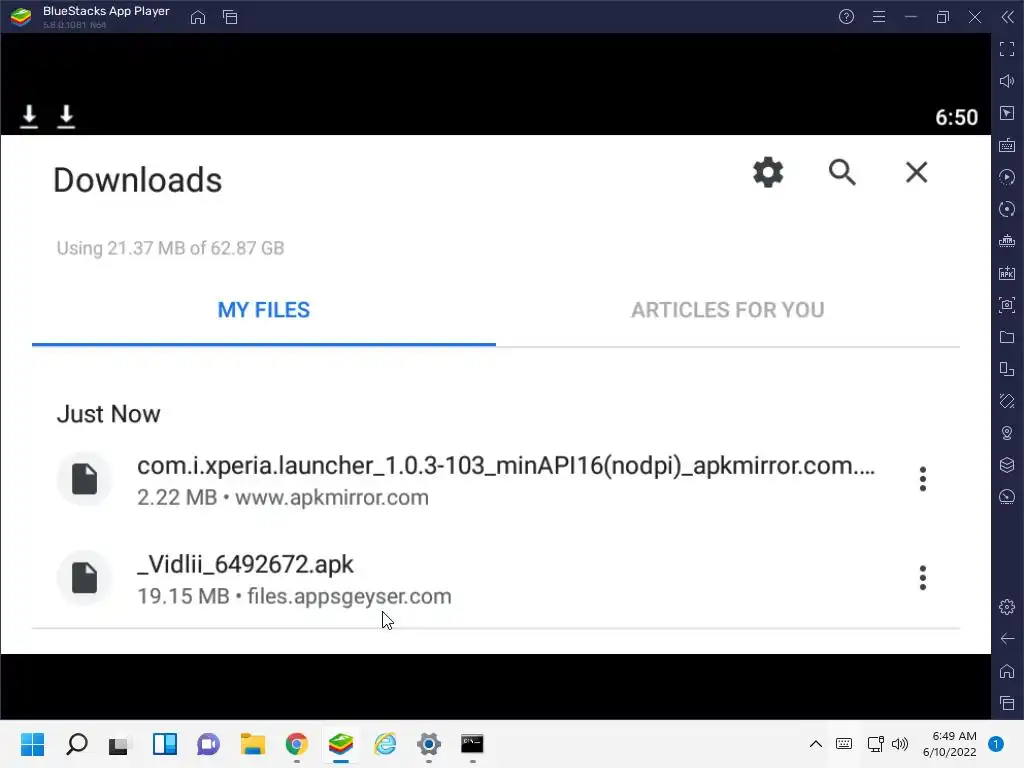Close the Downloads page with X
Screen dimensions: 1024x768
point(916,172)
